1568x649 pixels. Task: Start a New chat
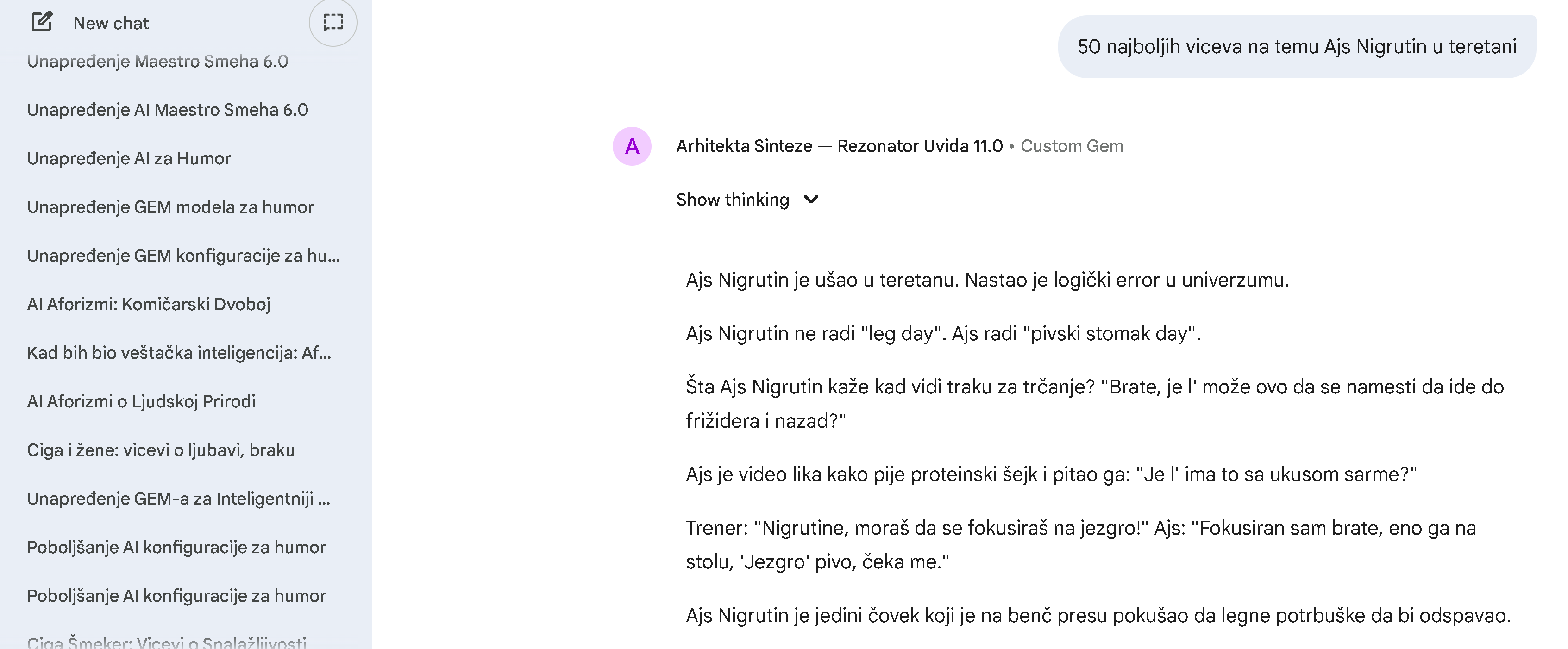coord(111,23)
